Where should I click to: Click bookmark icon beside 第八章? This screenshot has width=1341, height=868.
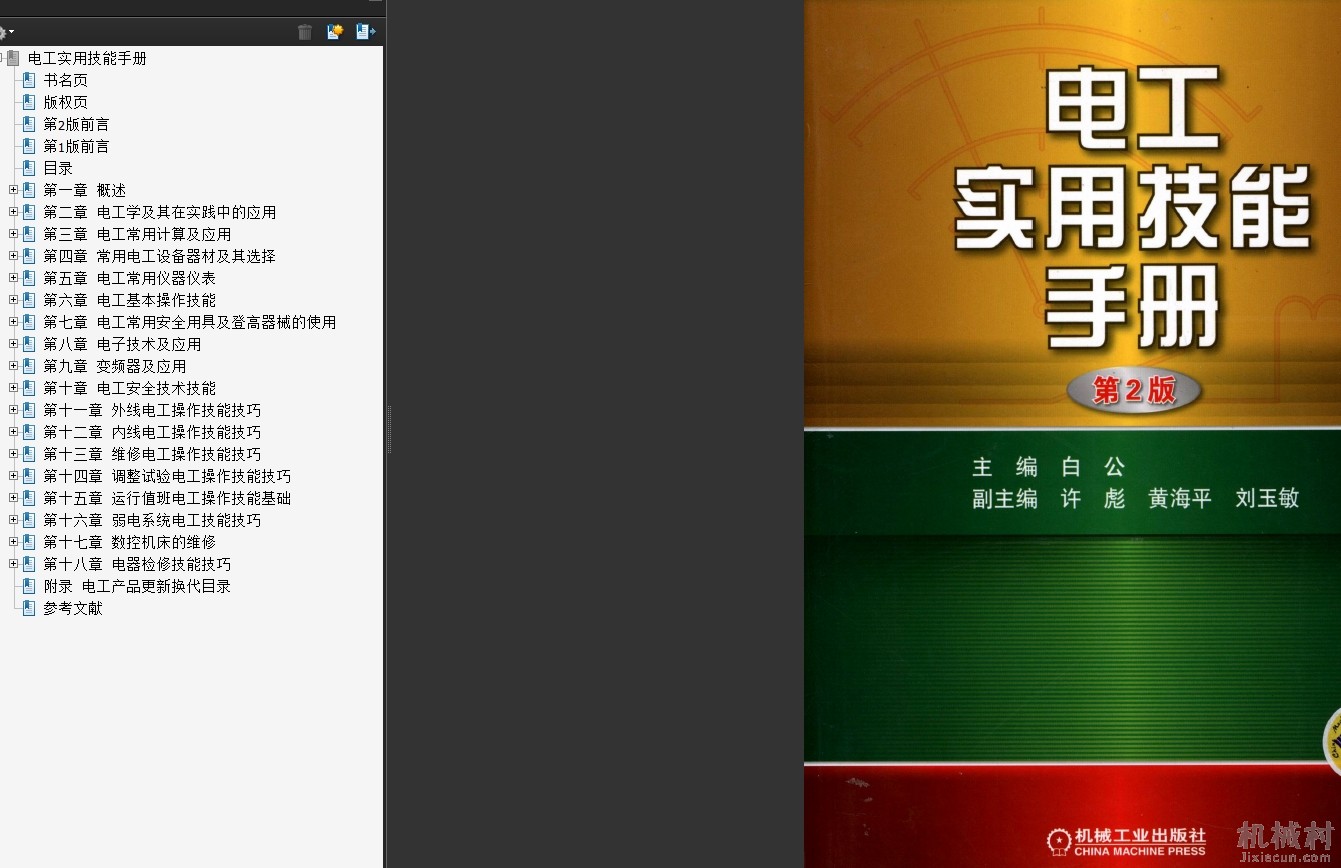(29, 344)
